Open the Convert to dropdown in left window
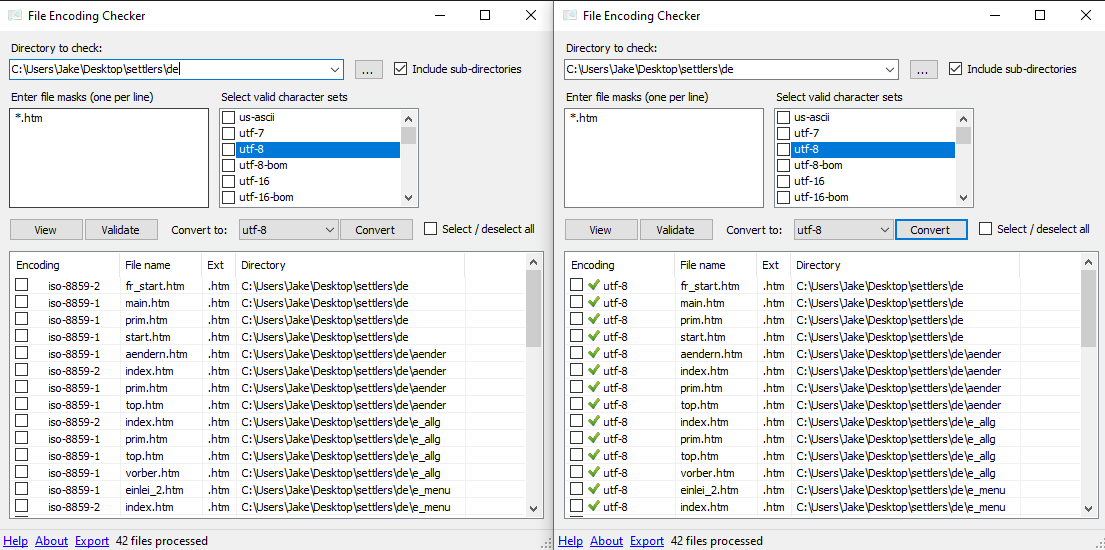 tap(331, 230)
